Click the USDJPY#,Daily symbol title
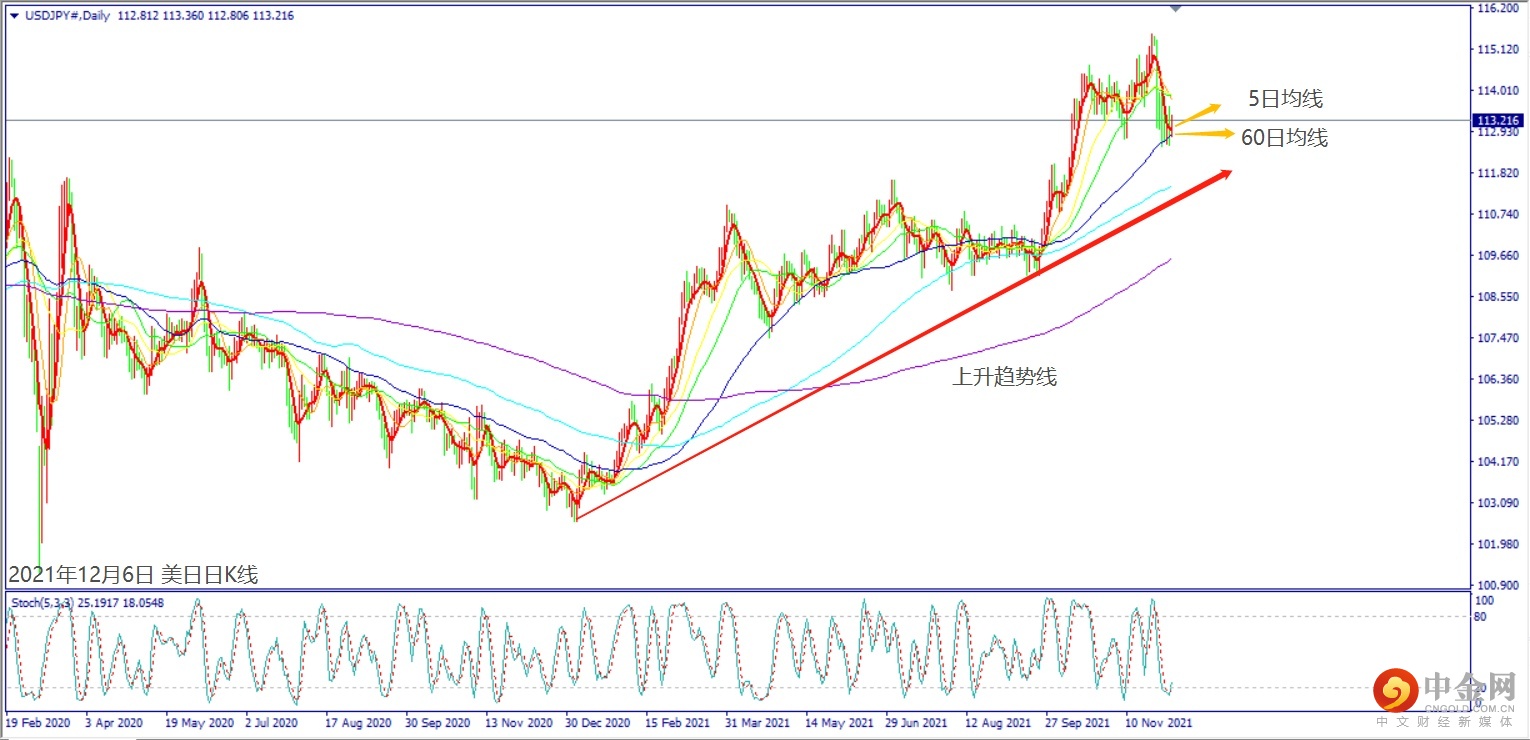This screenshot has width=1530, height=740. (x=67, y=16)
